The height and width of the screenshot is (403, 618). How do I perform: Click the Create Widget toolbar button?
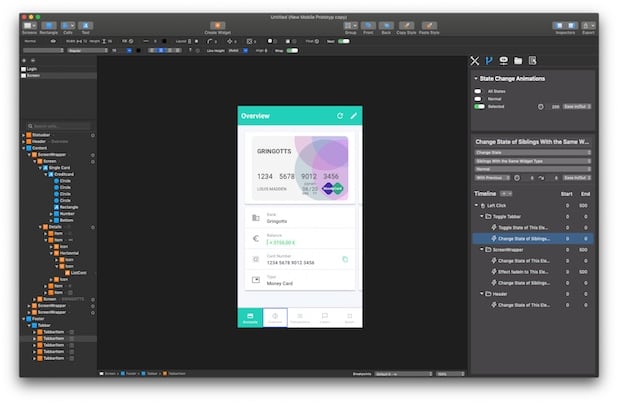218,26
